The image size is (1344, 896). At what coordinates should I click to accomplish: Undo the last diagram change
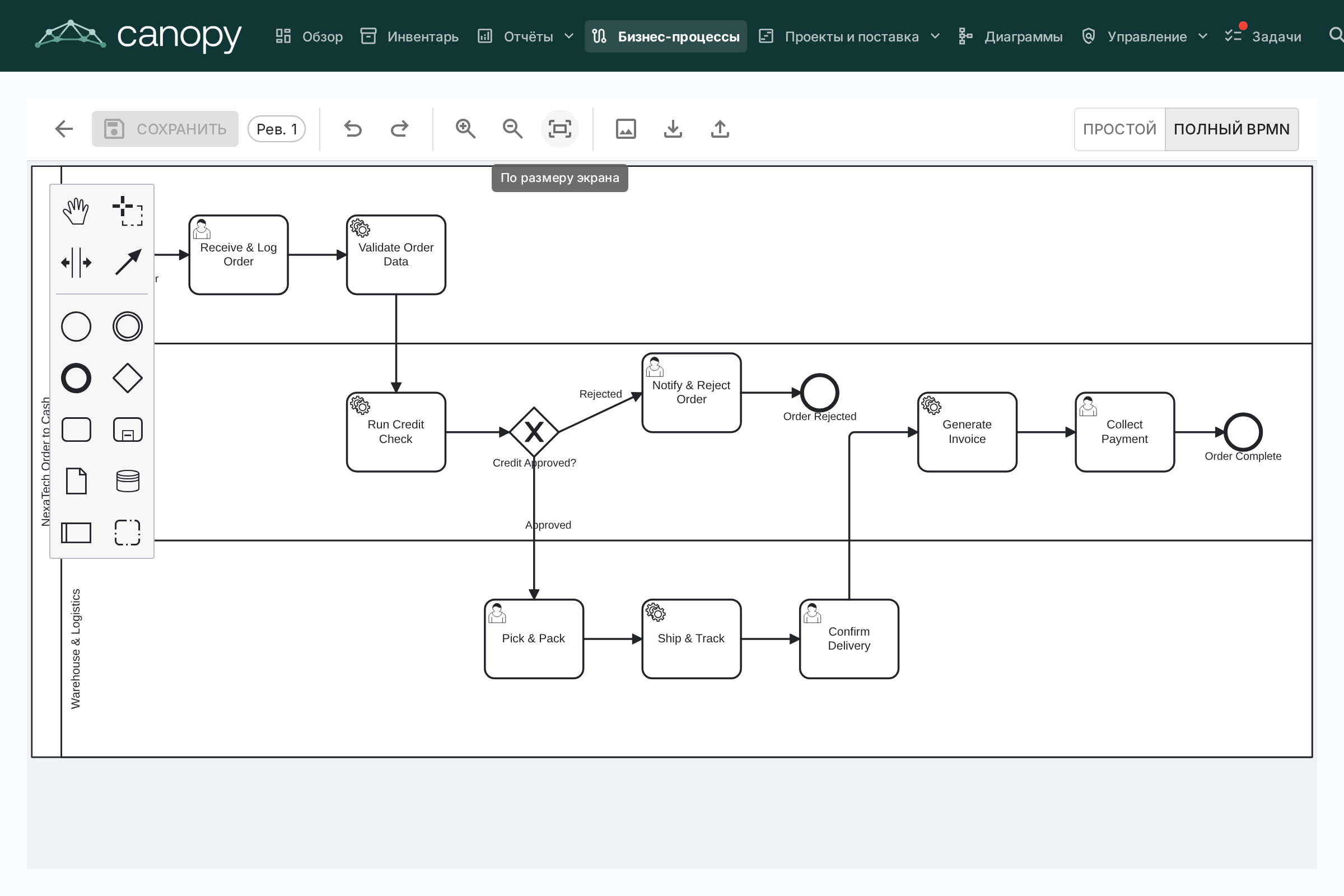[x=353, y=129]
